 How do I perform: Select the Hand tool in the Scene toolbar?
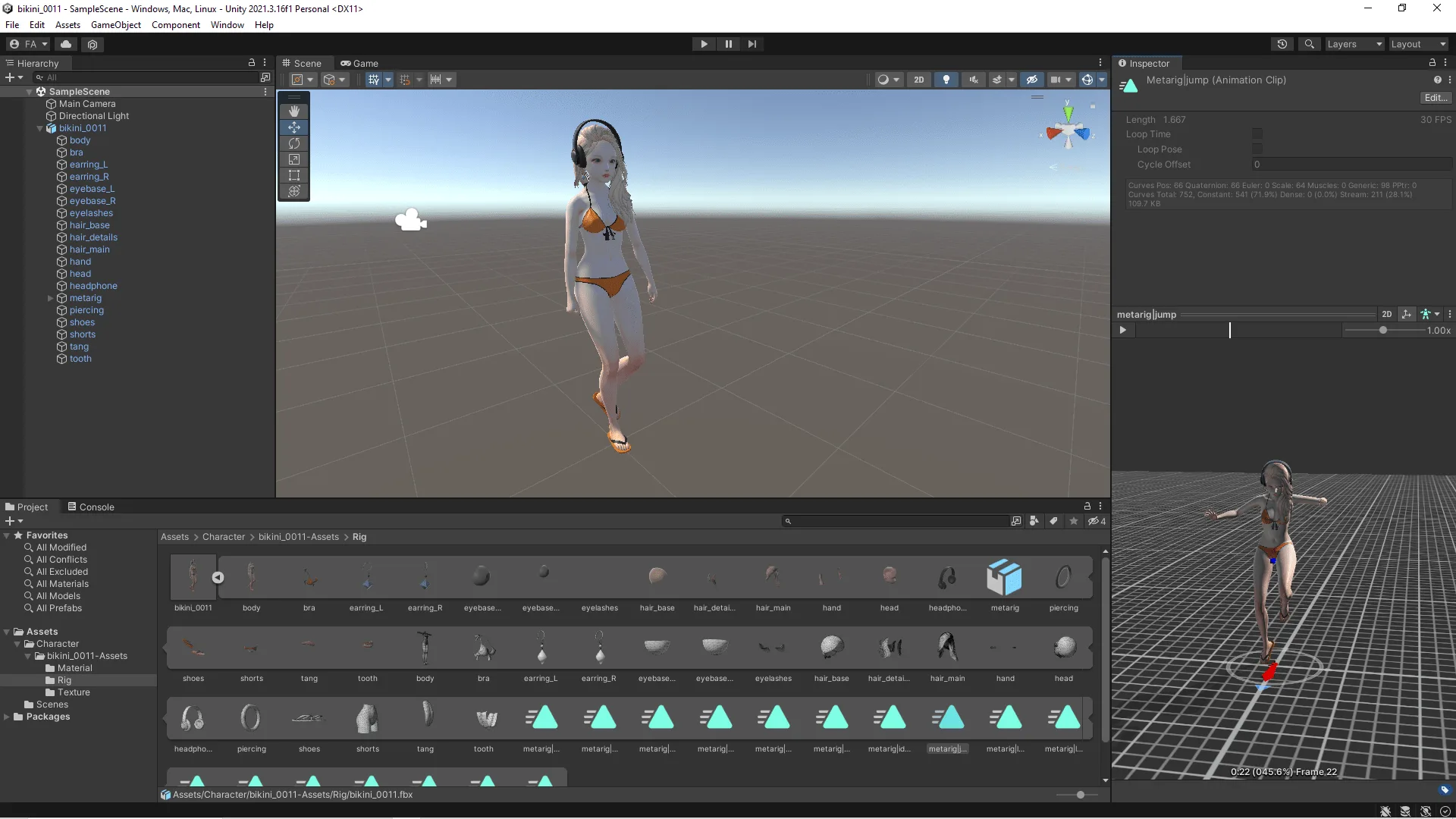tap(293, 111)
